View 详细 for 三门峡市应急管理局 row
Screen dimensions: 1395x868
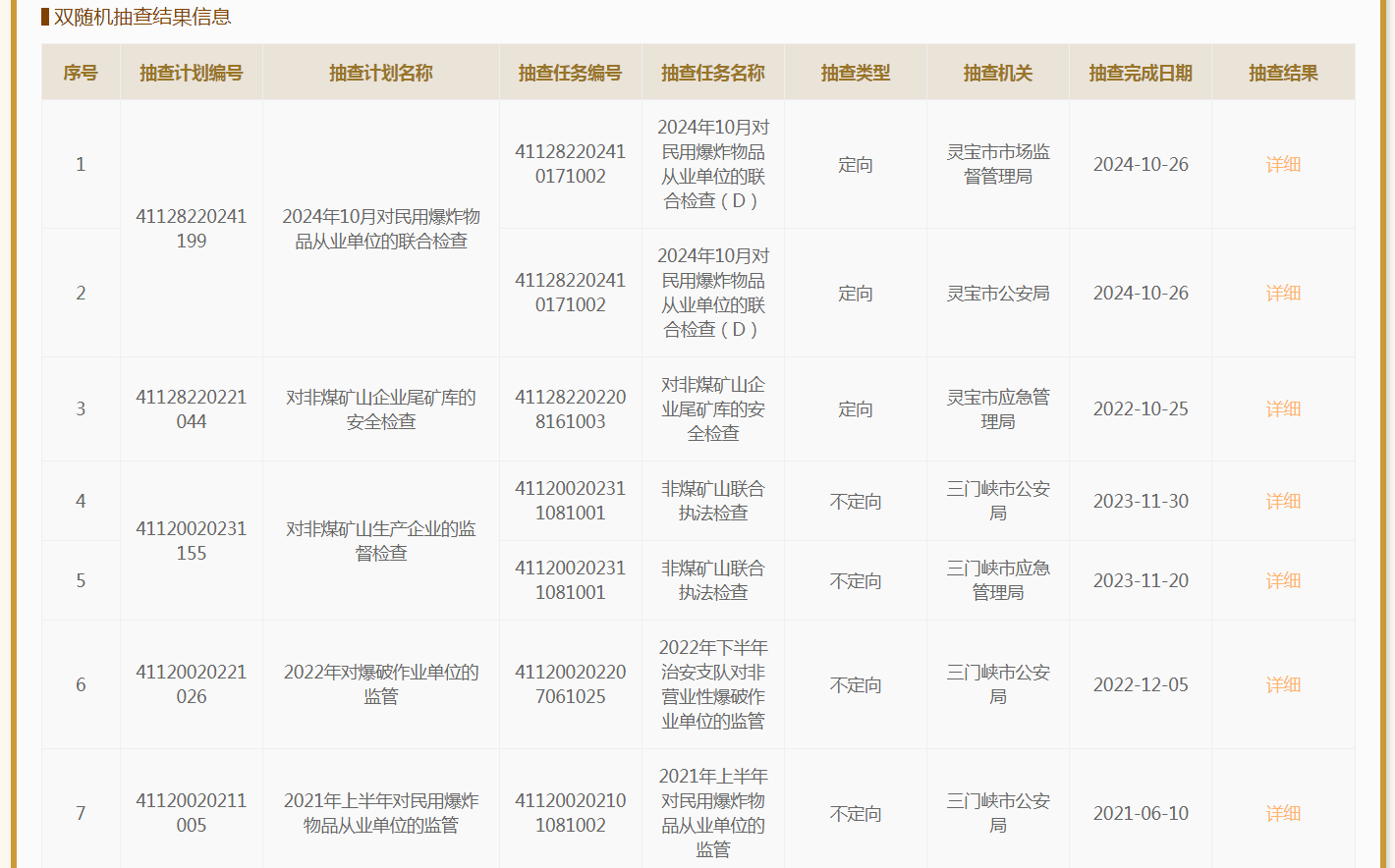[x=1283, y=580]
